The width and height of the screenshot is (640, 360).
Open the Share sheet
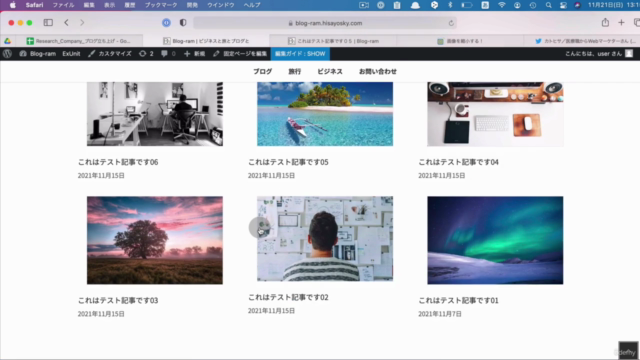pyautogui.click(x=605, y=23)
